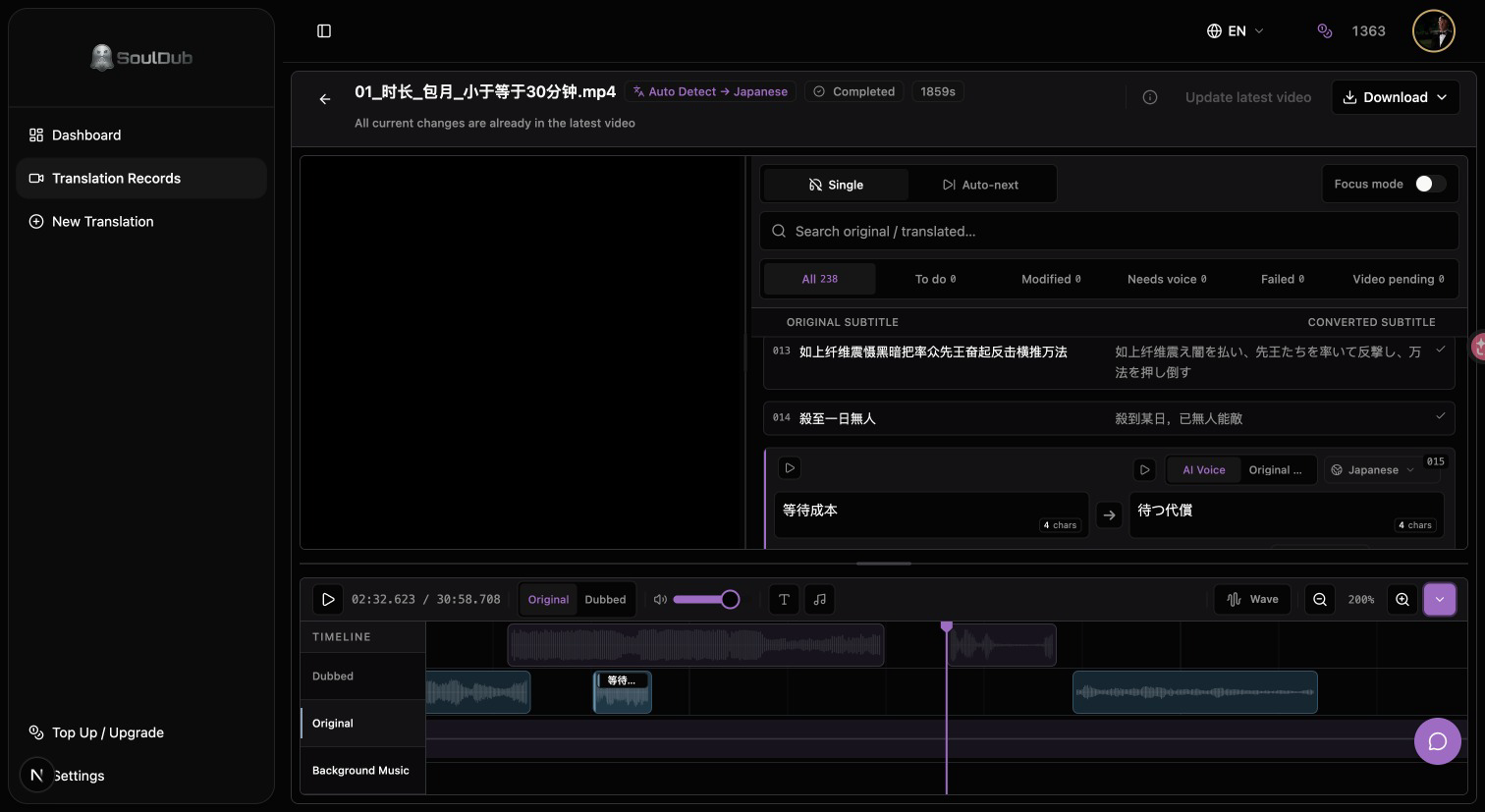The height and width of the screenshot is (812, 1485).
Task: Switch to Single playback mode
Action: (836, 185)
